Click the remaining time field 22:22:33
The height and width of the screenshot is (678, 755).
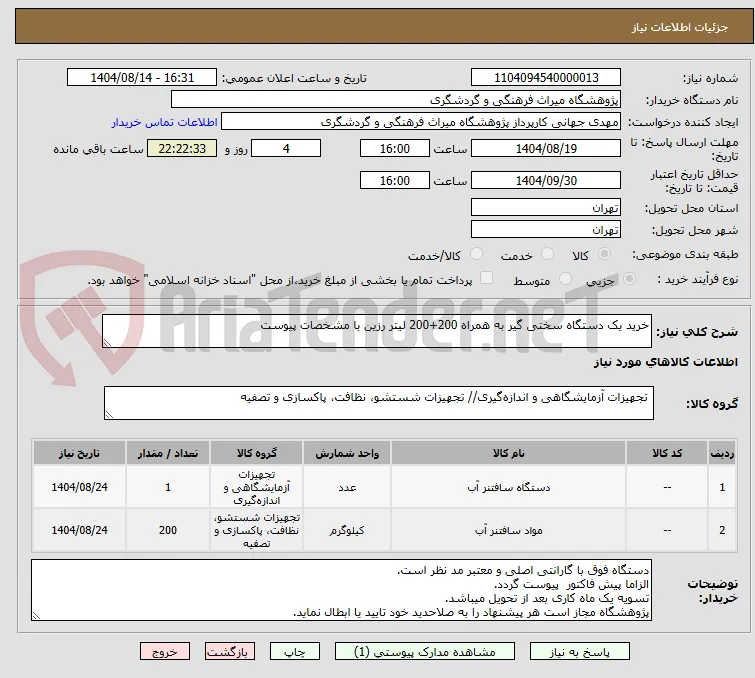tap(182, 148)
